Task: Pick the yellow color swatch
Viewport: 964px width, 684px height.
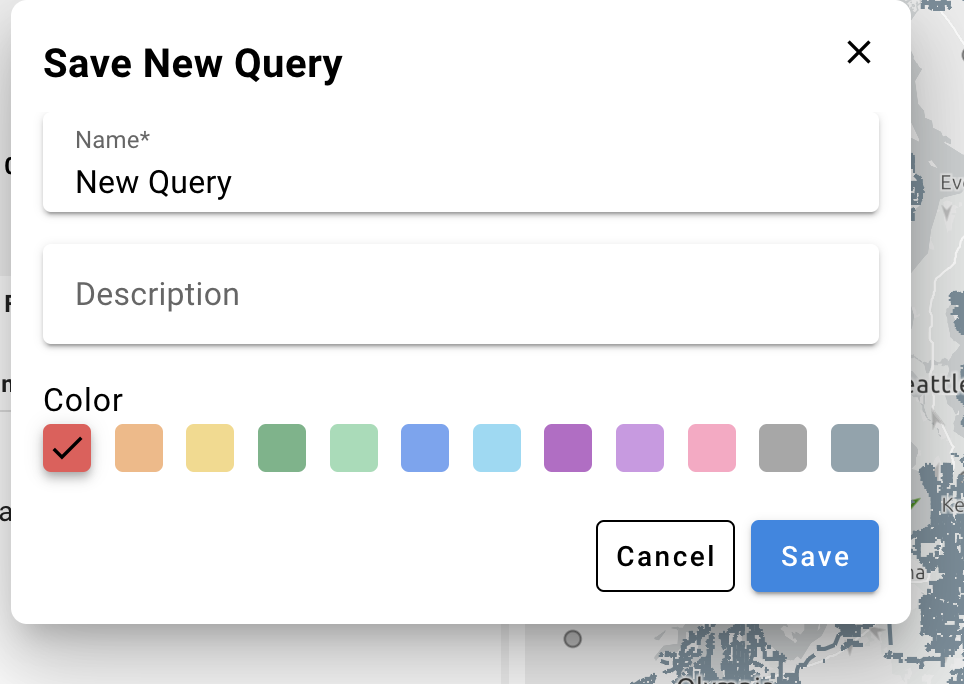Action: pos(210,448)
